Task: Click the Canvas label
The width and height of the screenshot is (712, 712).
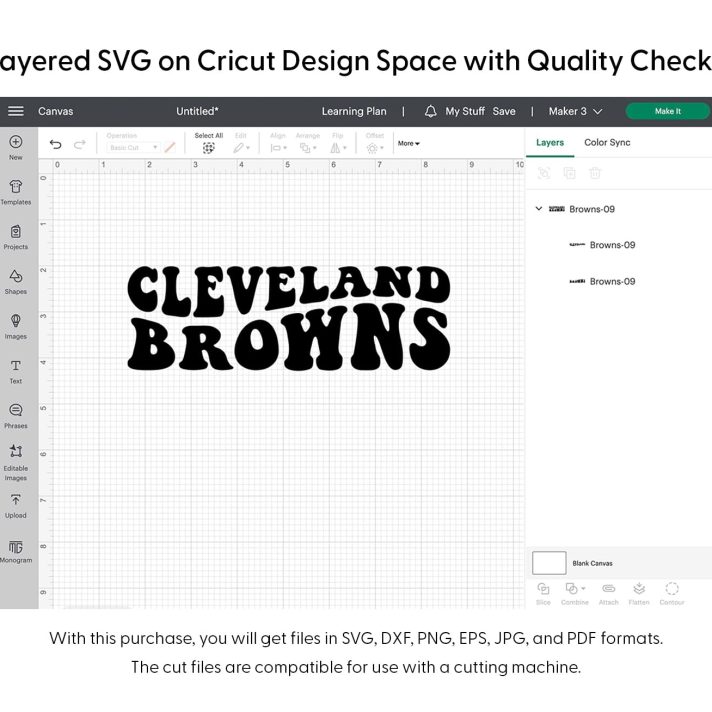Action: [55, 111]
